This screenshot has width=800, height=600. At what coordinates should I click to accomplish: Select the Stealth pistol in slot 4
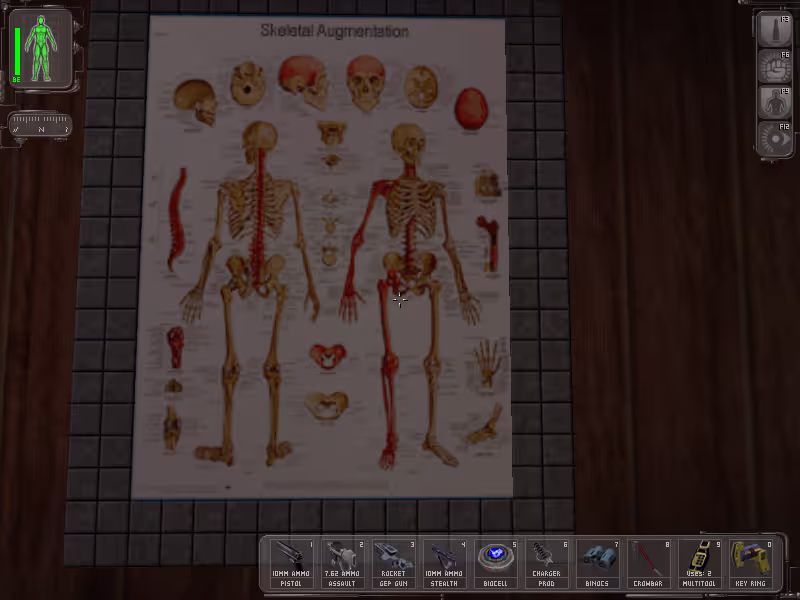[x=445, y=560]
